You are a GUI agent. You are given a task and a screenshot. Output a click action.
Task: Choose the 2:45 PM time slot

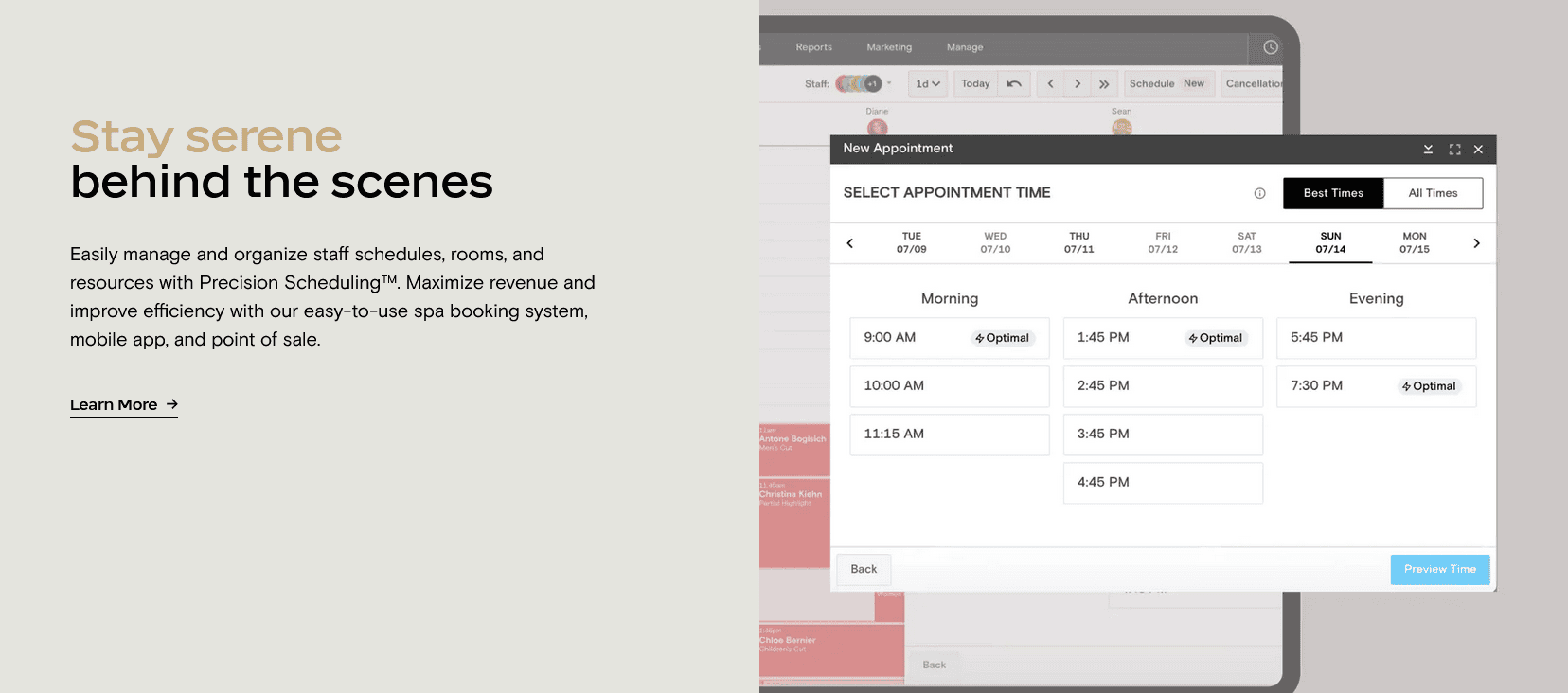[x=1163, y=386]
